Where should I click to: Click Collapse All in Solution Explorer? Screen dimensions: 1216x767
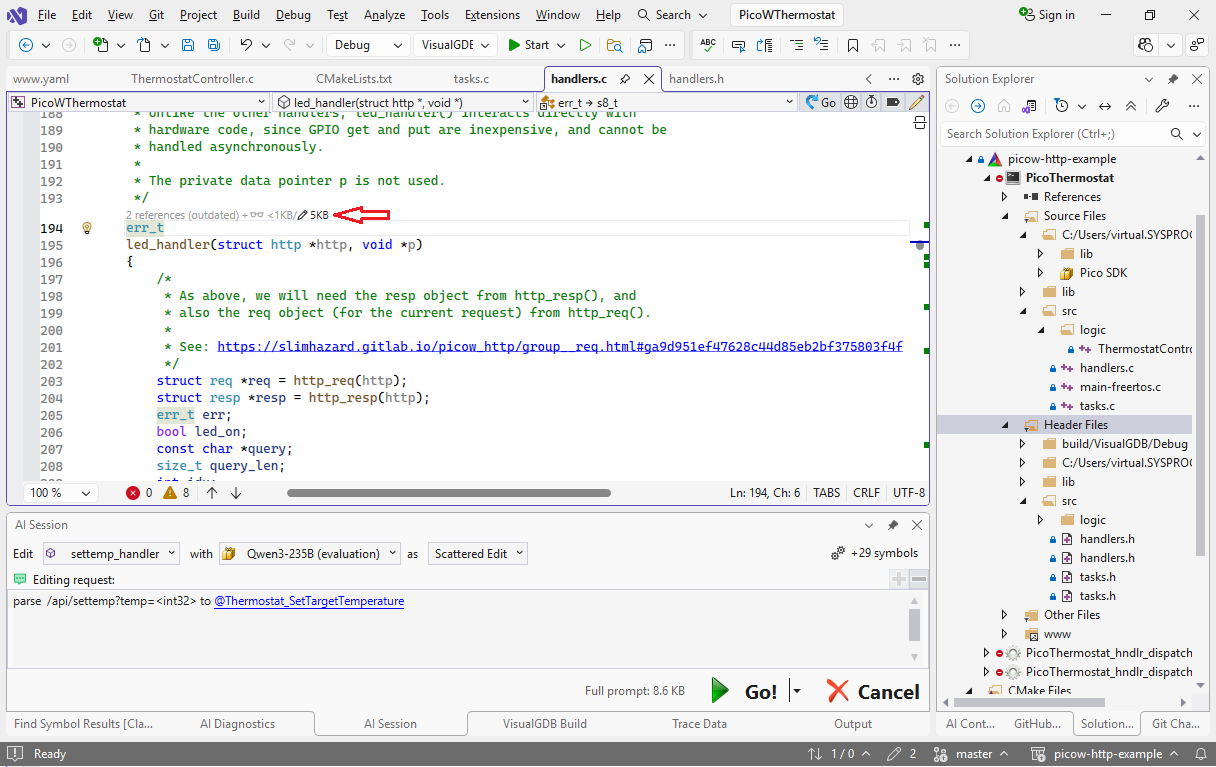1131,106
